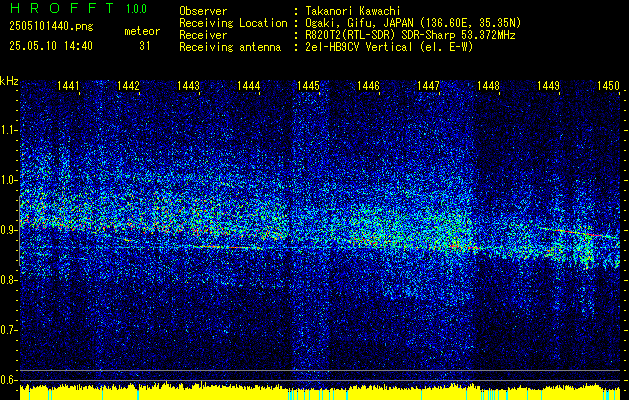
Task: Click the 1441 time marker
Action: point(68,85)
